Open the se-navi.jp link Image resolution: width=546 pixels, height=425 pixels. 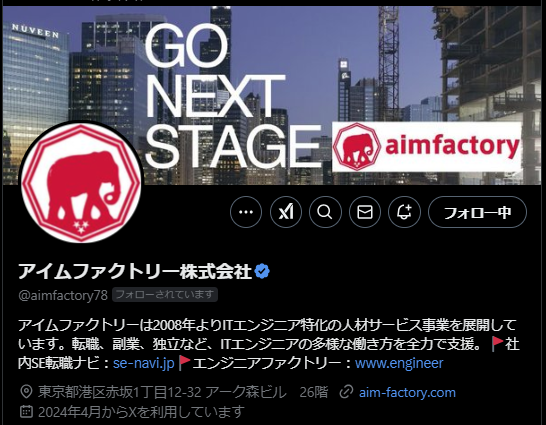coord(143,363)
